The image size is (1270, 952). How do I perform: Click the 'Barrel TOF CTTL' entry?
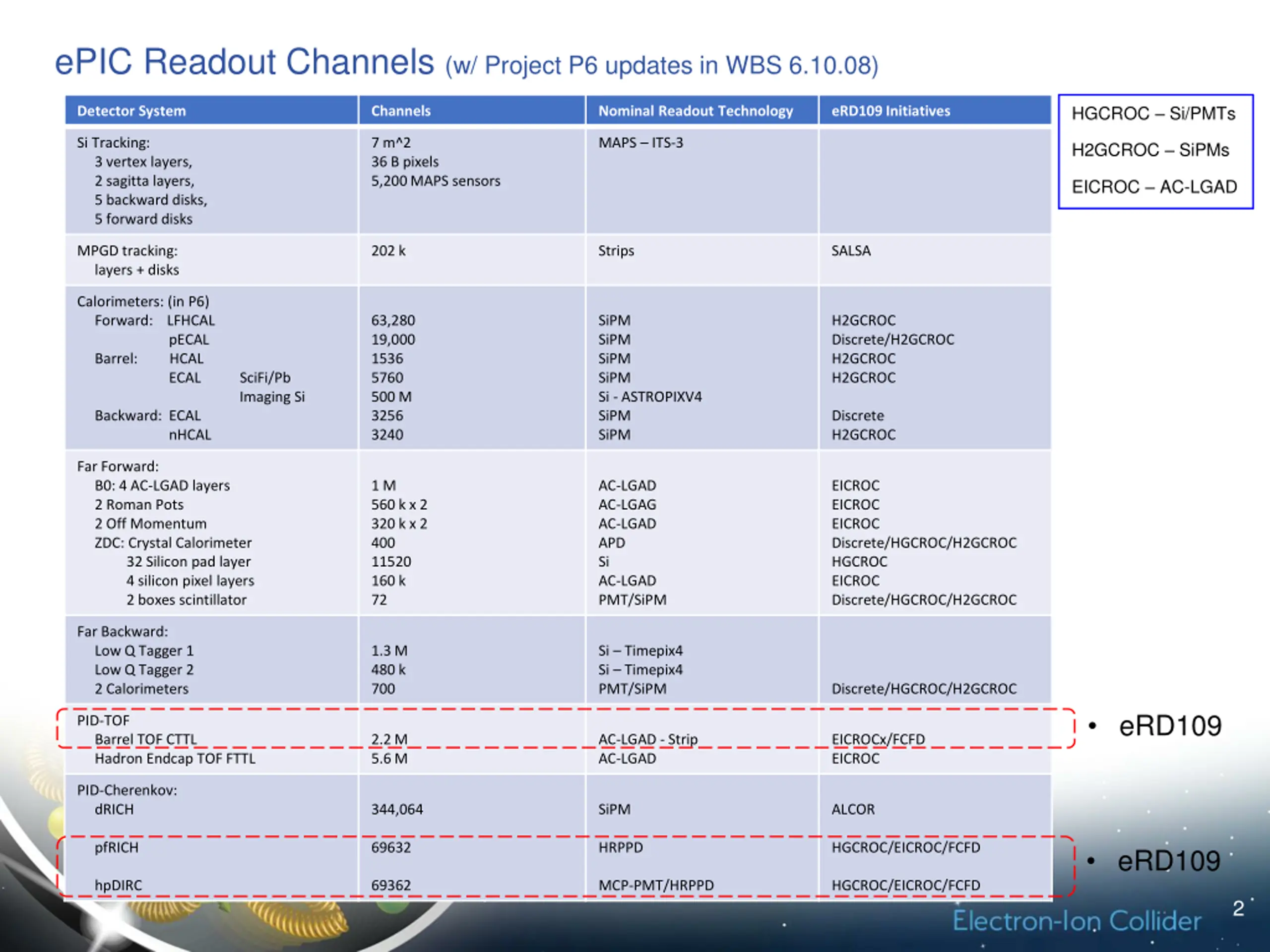146,740
